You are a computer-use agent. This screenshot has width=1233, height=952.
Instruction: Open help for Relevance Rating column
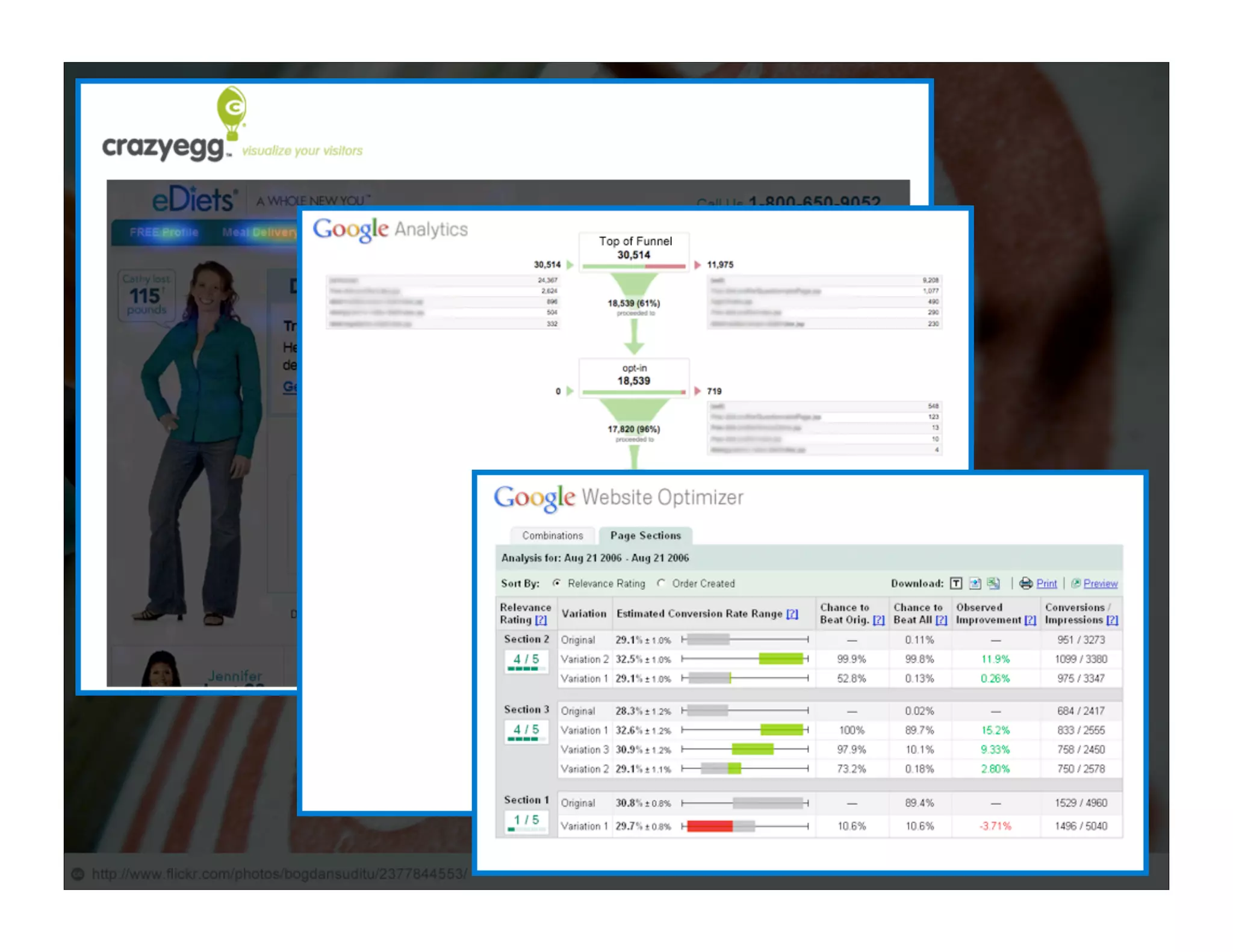(541, 620)
